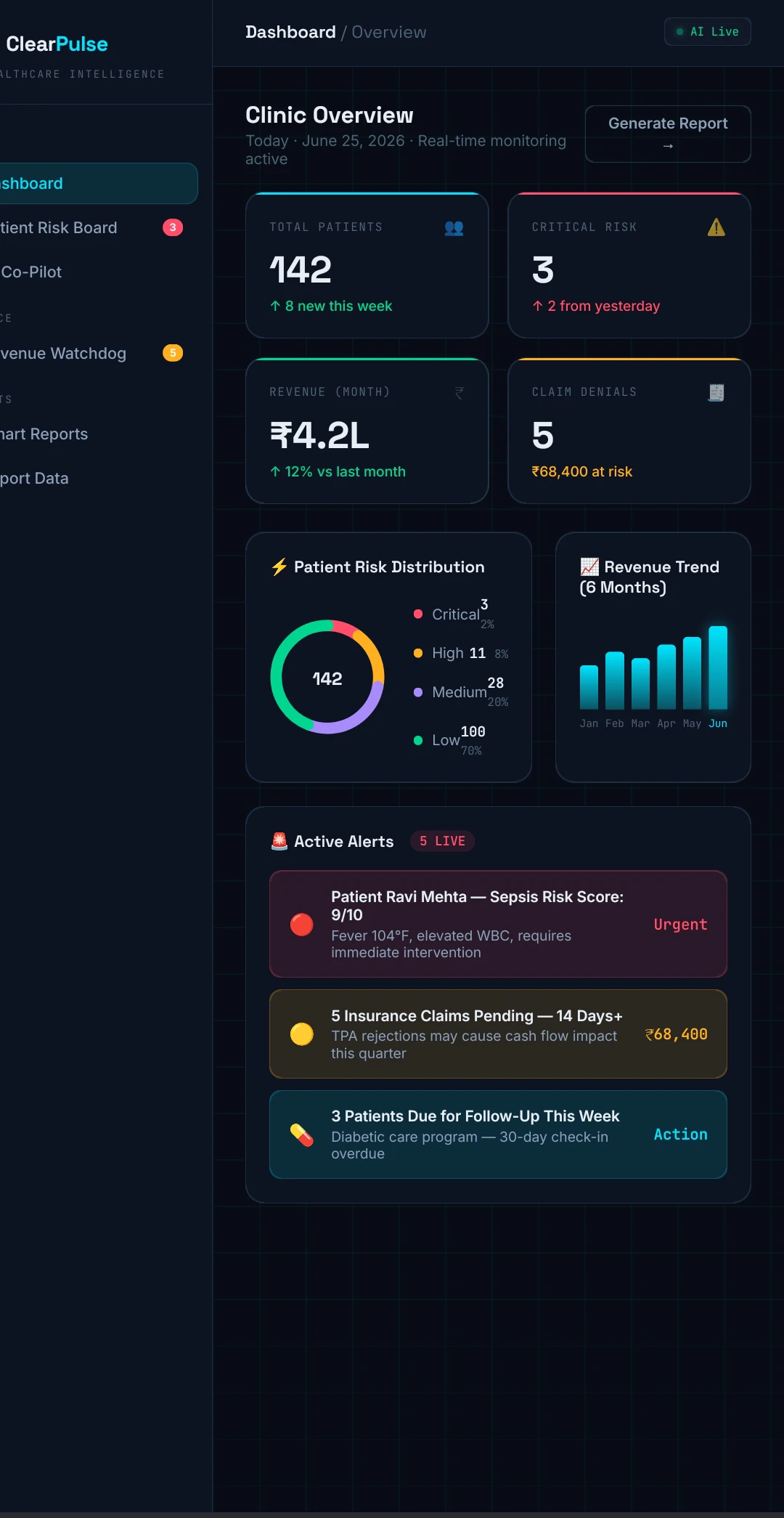Image resolution: width=784 pixels, height=1518 pixels.
Task: Click the Low legend green dot
Action: 418,740
